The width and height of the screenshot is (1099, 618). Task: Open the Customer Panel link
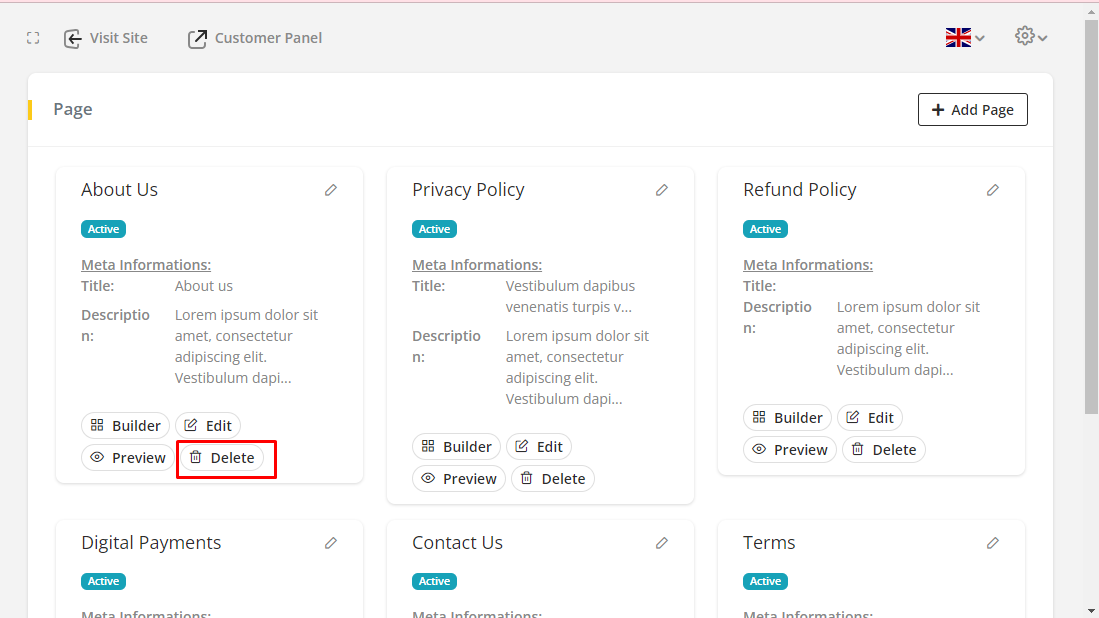click(x=255, y=38)
